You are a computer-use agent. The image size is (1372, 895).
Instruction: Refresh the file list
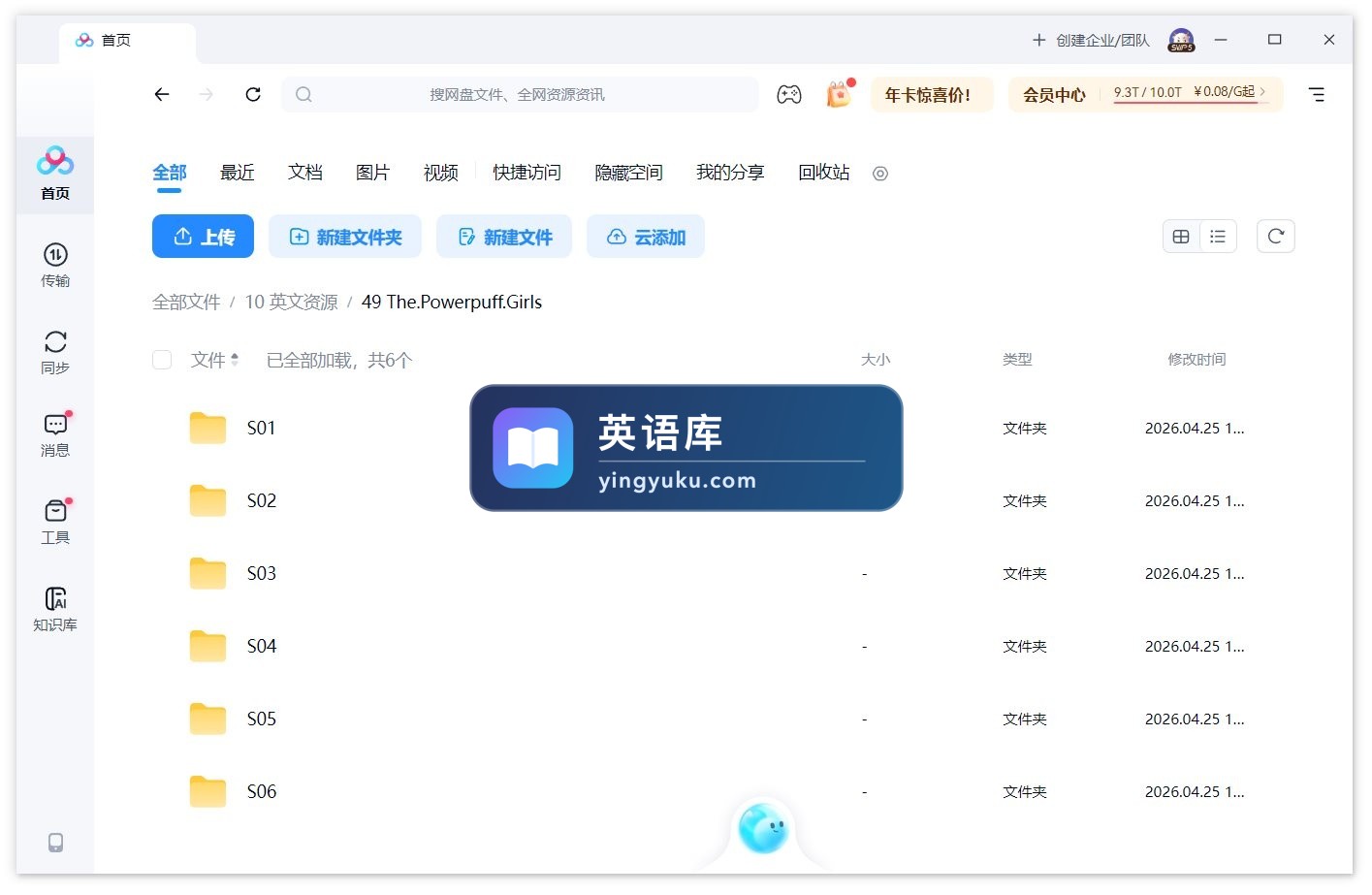[x=1276, y=237]
